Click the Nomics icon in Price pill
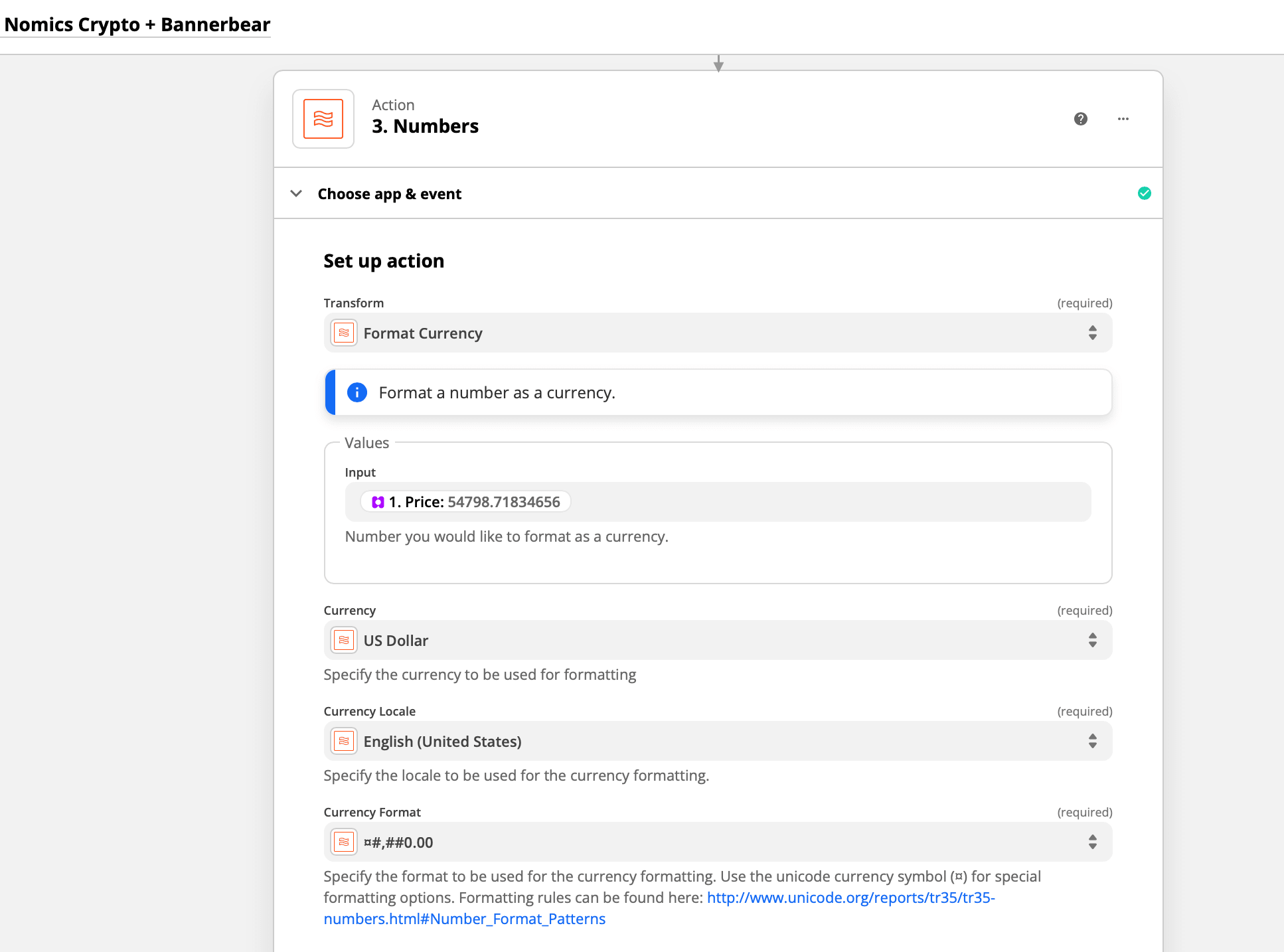 [x=378, y=502]
